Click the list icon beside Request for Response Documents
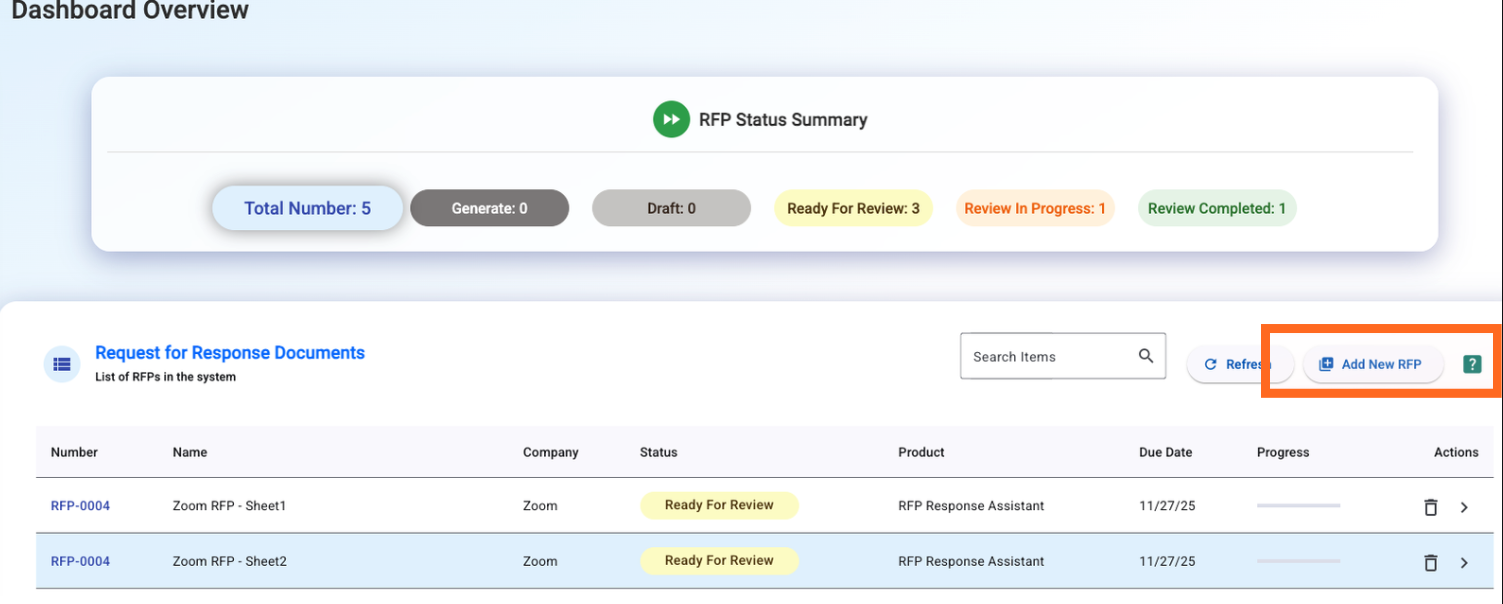Viewport: 1503px width, 604px height. 62,364
